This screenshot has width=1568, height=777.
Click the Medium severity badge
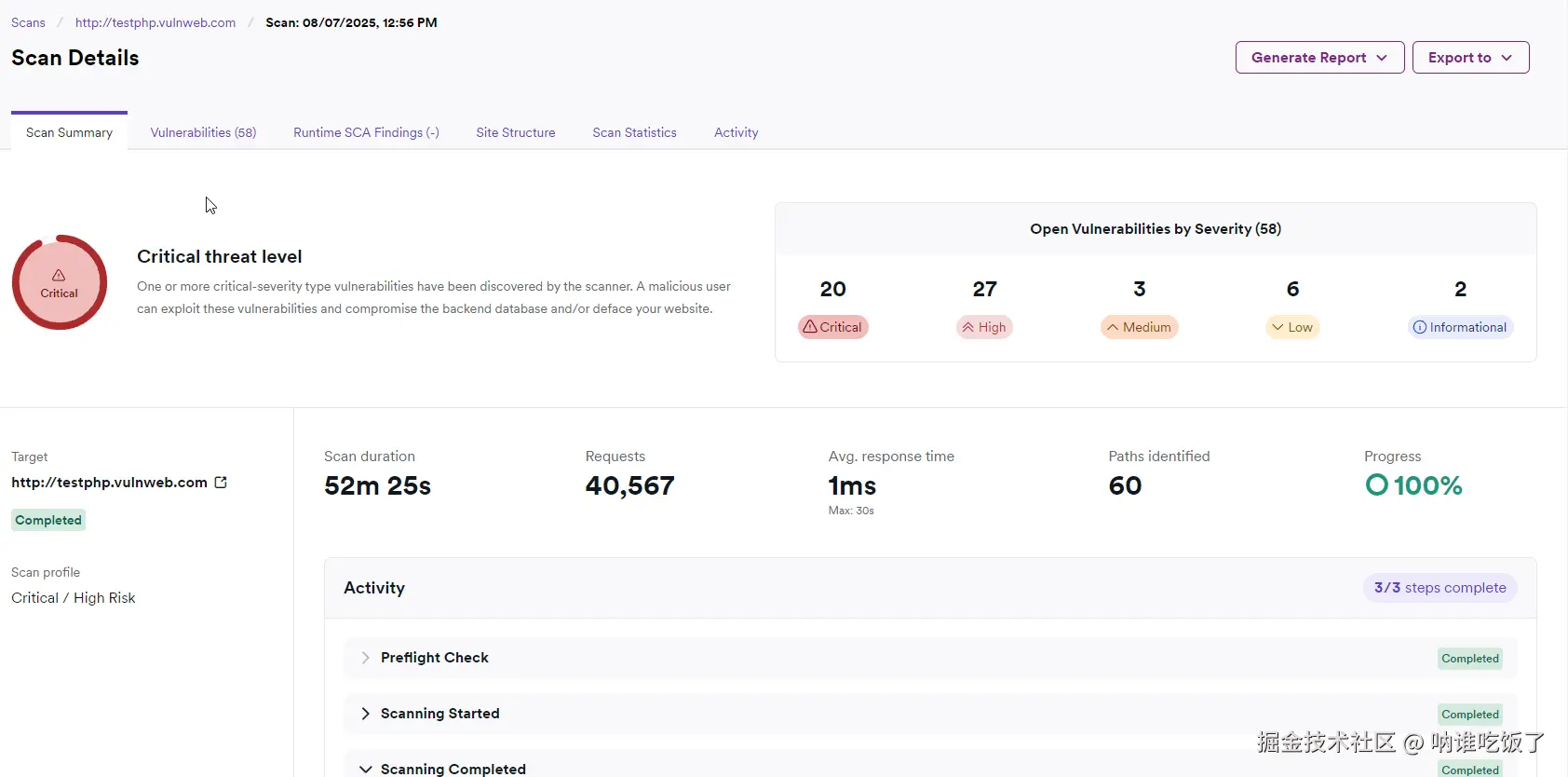coord(1139,327)
